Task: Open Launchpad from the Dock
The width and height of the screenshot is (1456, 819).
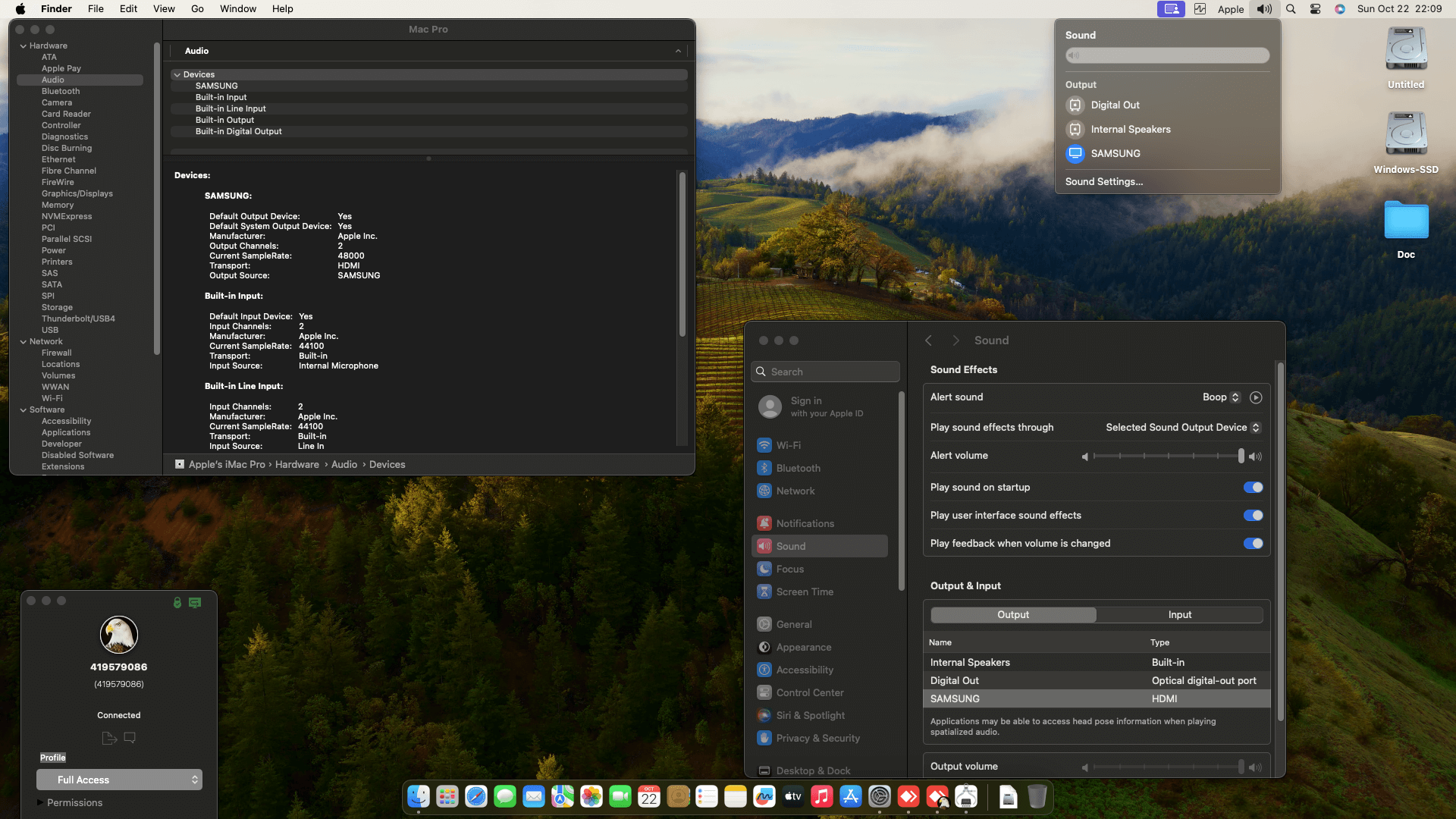Action: pyautogui.click(x=447, y=796)
